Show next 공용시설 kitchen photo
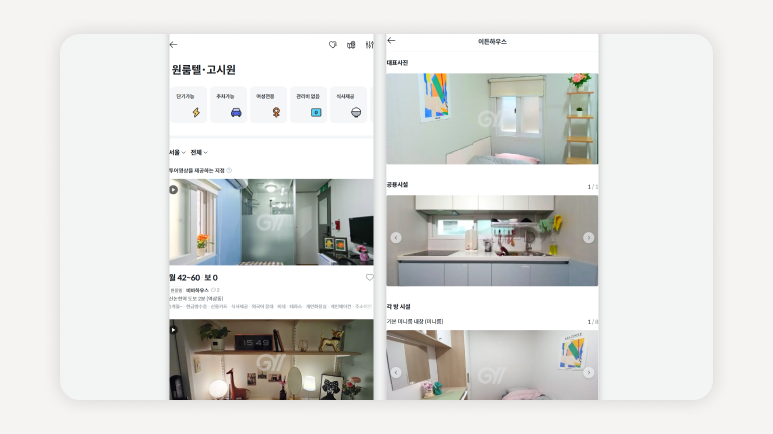 coord(589,238)
